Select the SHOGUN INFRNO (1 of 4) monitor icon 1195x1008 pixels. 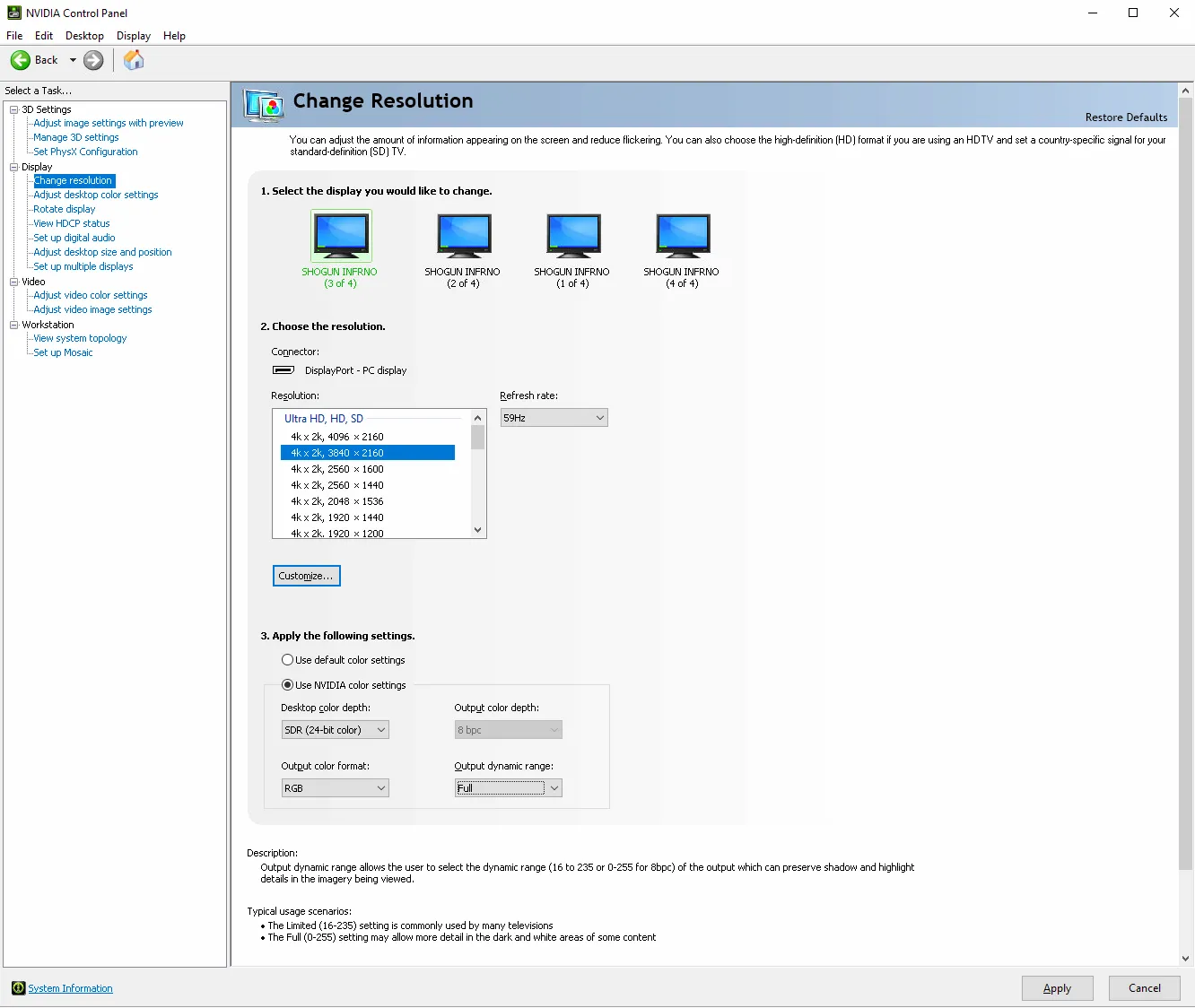[x=573, y=235]
